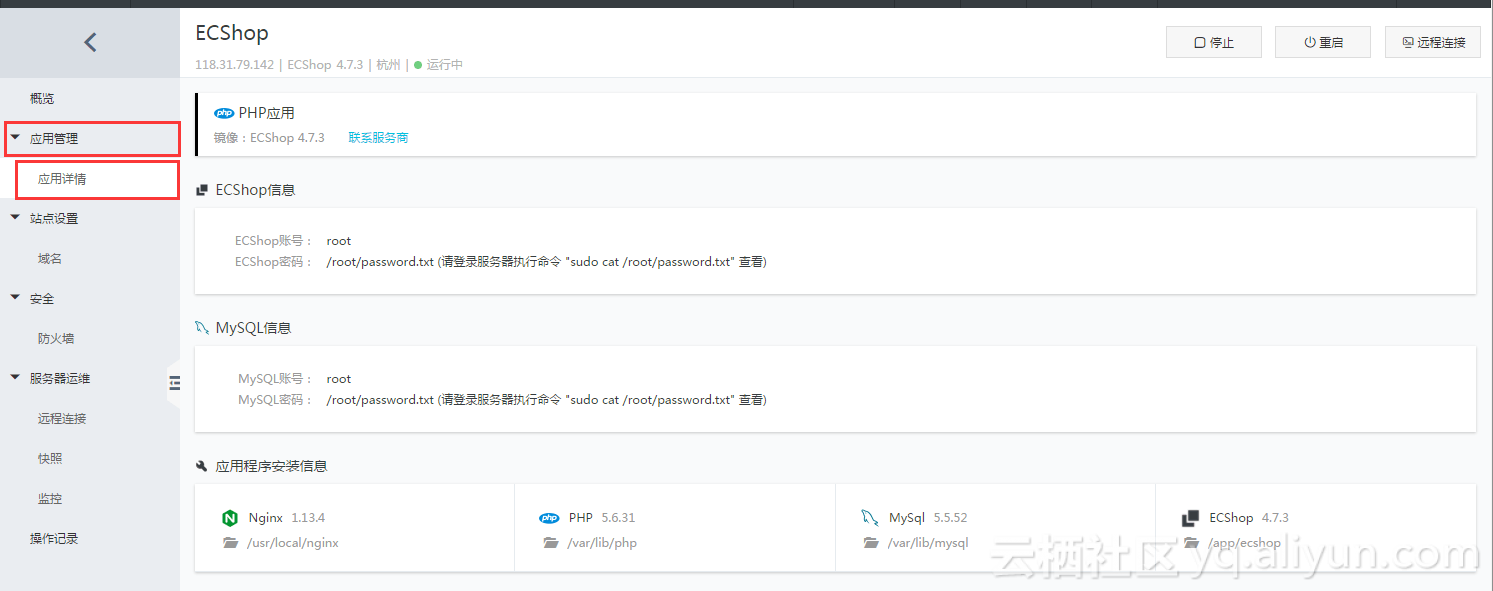Screen dimensions: 1493x591
Task: Collapse the 安全 section arrow
Action: [x=15, y=298]
